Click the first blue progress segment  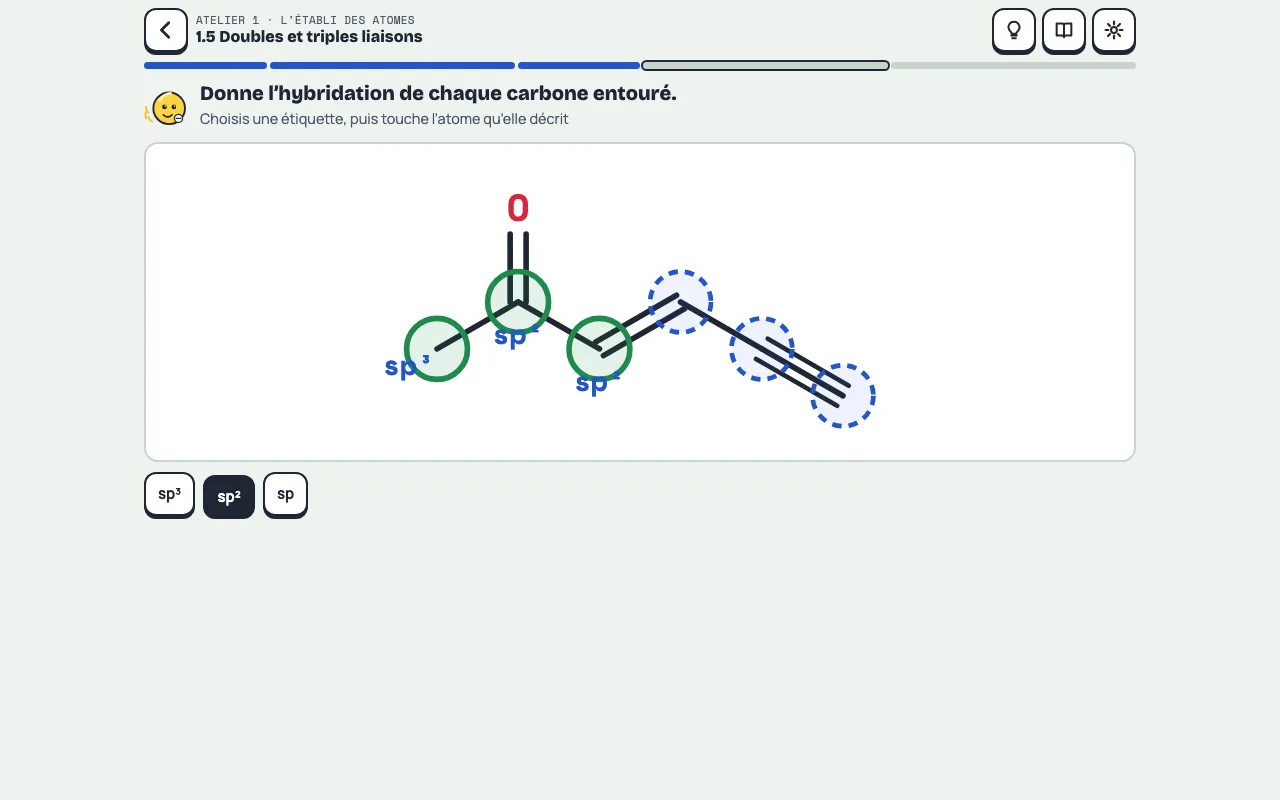click(x=205, y=66)
